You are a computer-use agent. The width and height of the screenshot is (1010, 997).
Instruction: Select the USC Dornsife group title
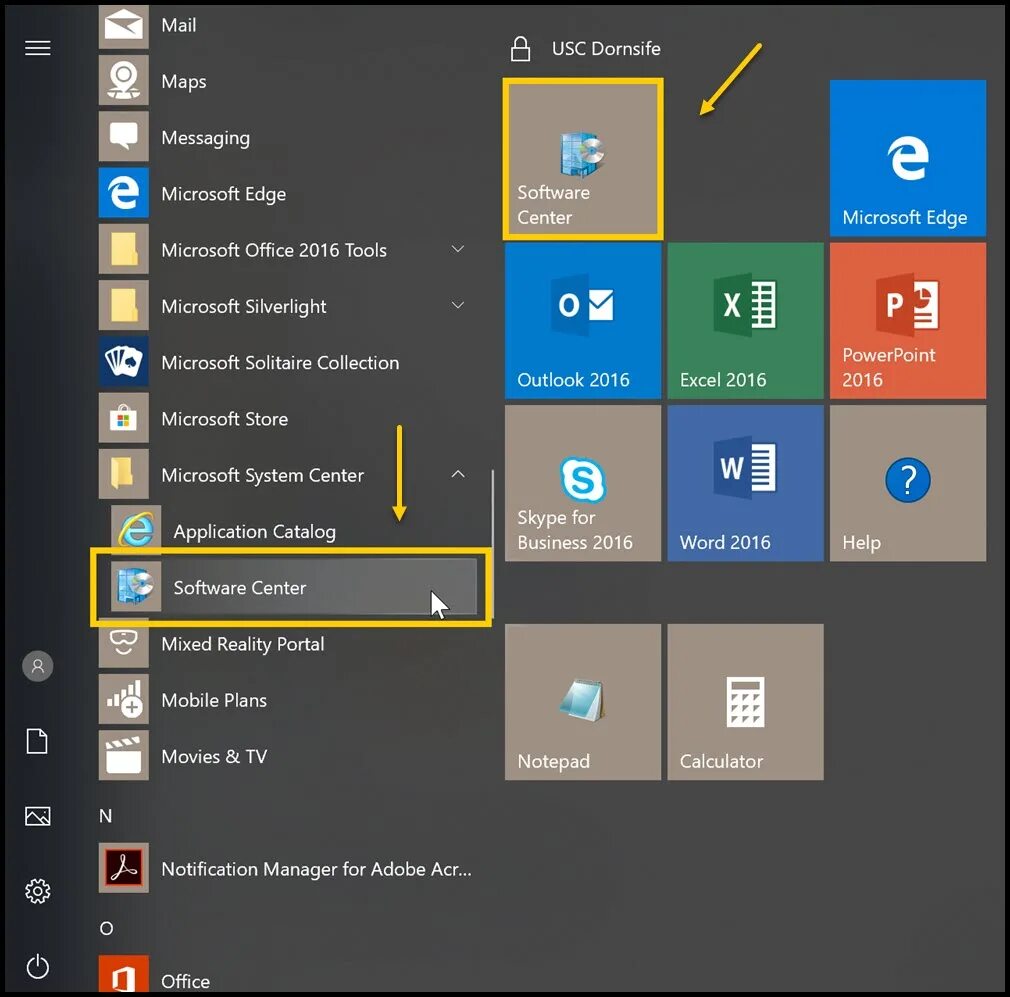(605, 49)
